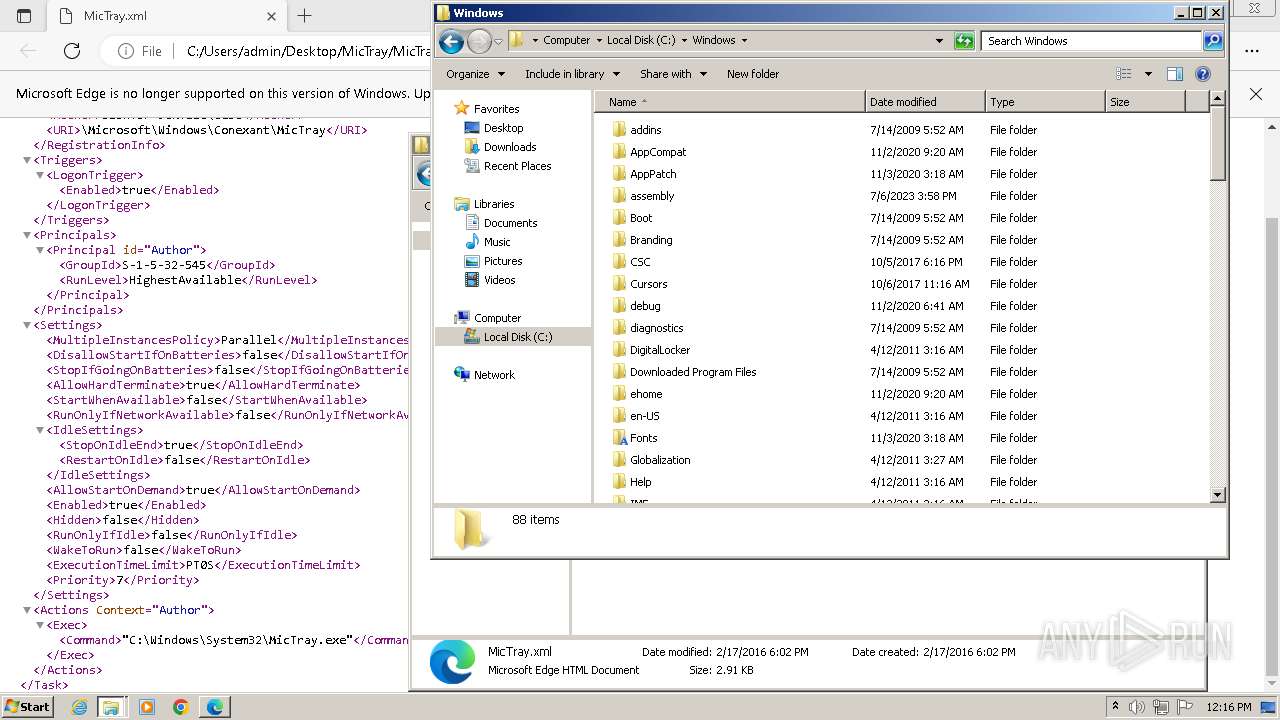Click in the Search Windows field
This screenshot has height=720, width=1280.
pyautogui.click(x=1092, y=41)
